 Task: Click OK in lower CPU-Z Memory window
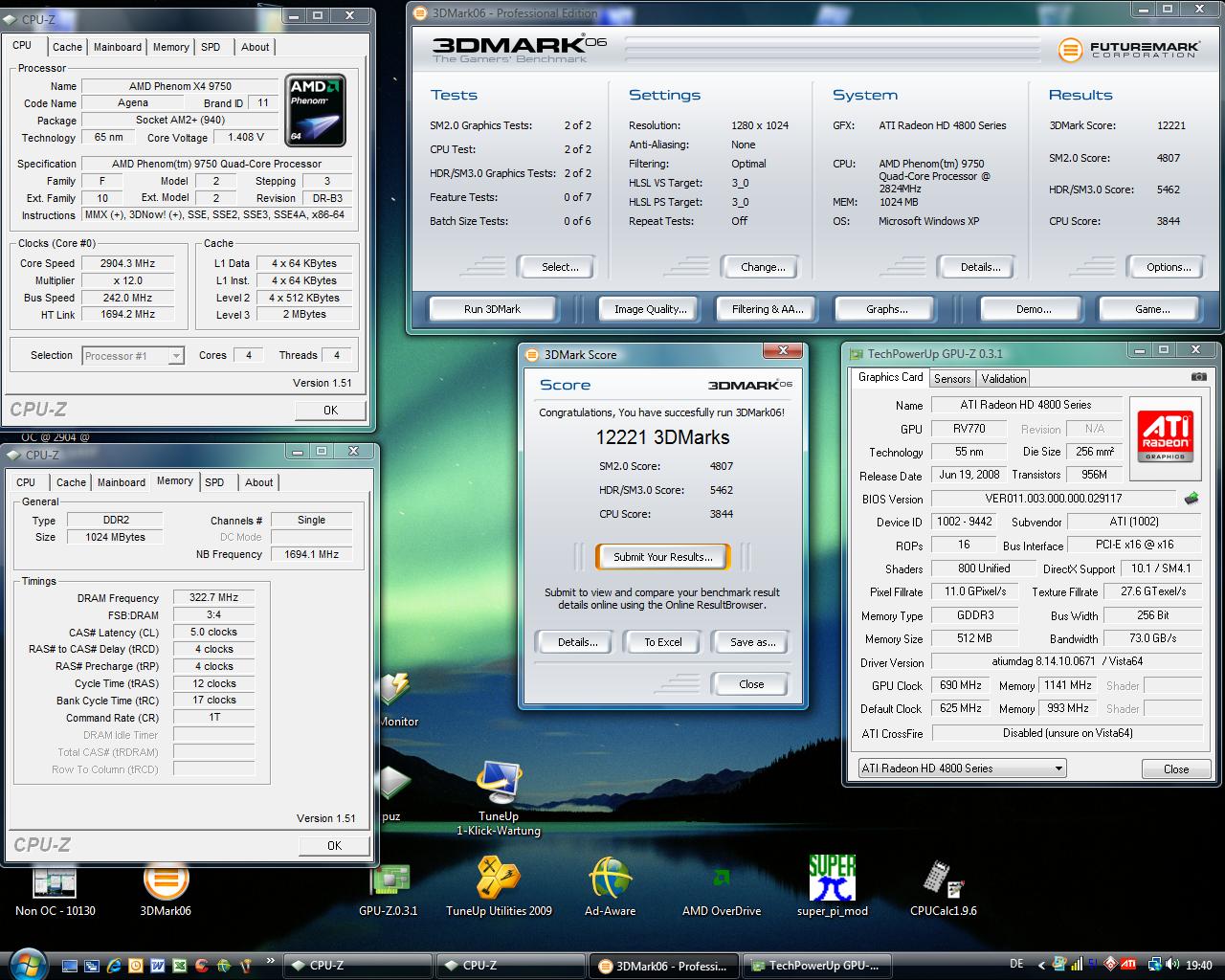tap(334, 845)
